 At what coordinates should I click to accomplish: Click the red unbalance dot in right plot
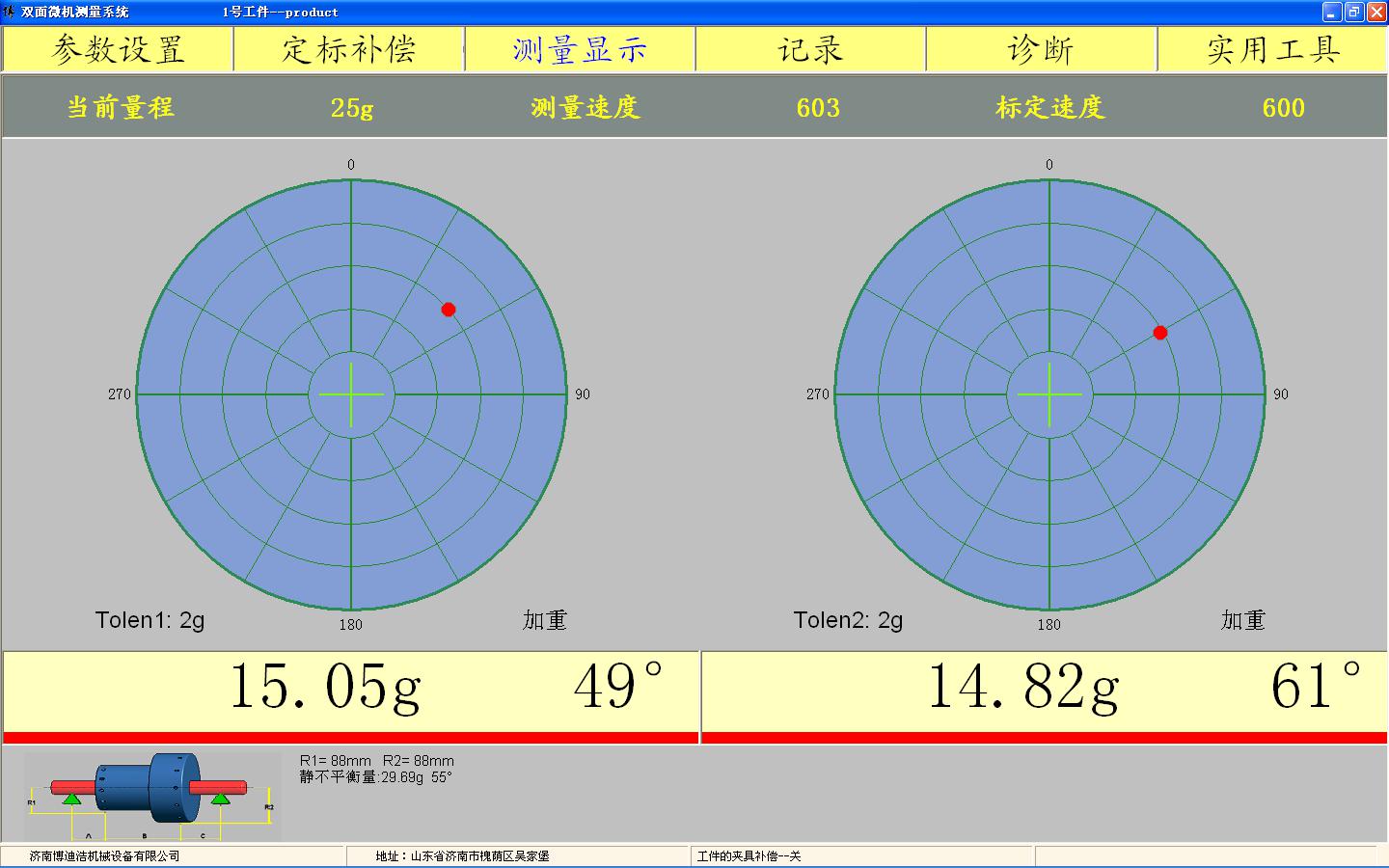1160,333
